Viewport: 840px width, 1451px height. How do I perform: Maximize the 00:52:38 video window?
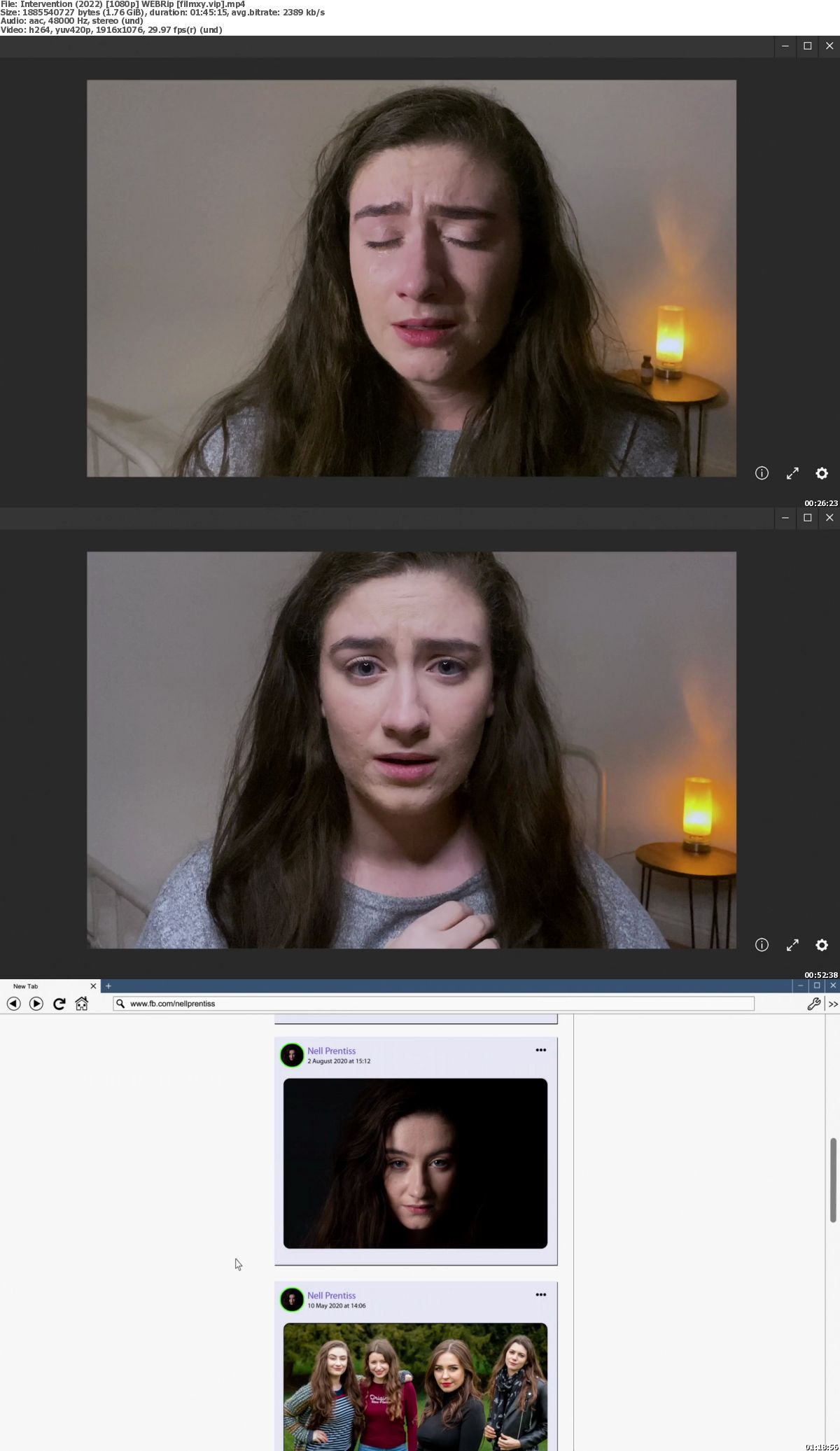click(x=808, y=518)
